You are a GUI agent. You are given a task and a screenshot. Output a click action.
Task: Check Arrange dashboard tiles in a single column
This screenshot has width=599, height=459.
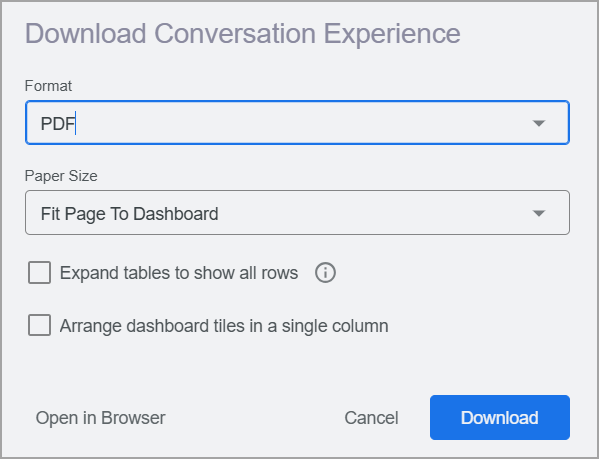pos(39,325)
